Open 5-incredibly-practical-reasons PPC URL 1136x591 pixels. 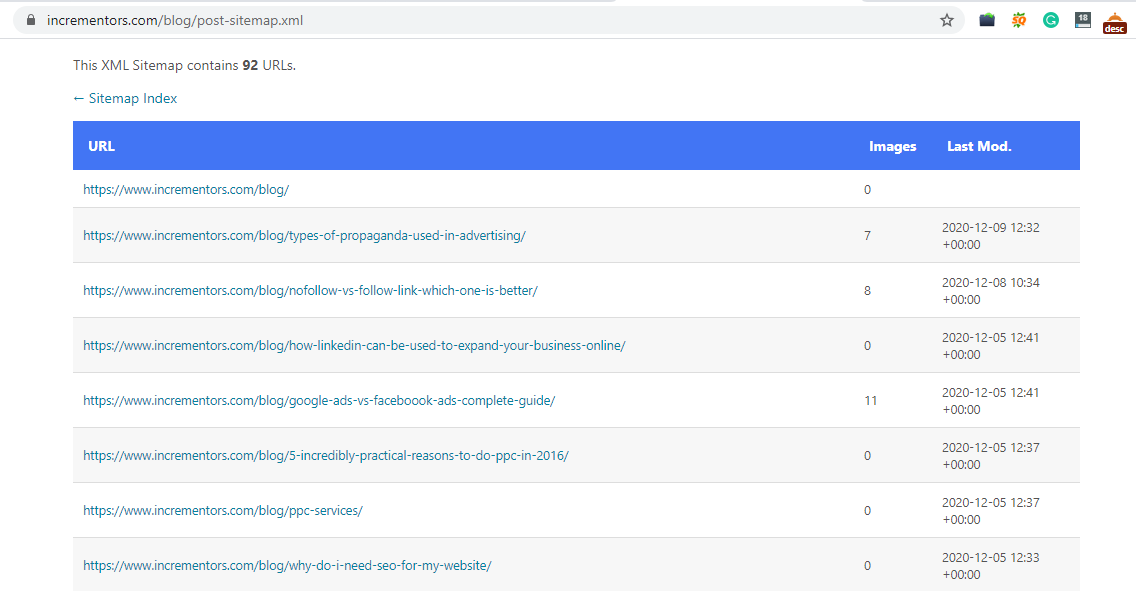[326, 456]
